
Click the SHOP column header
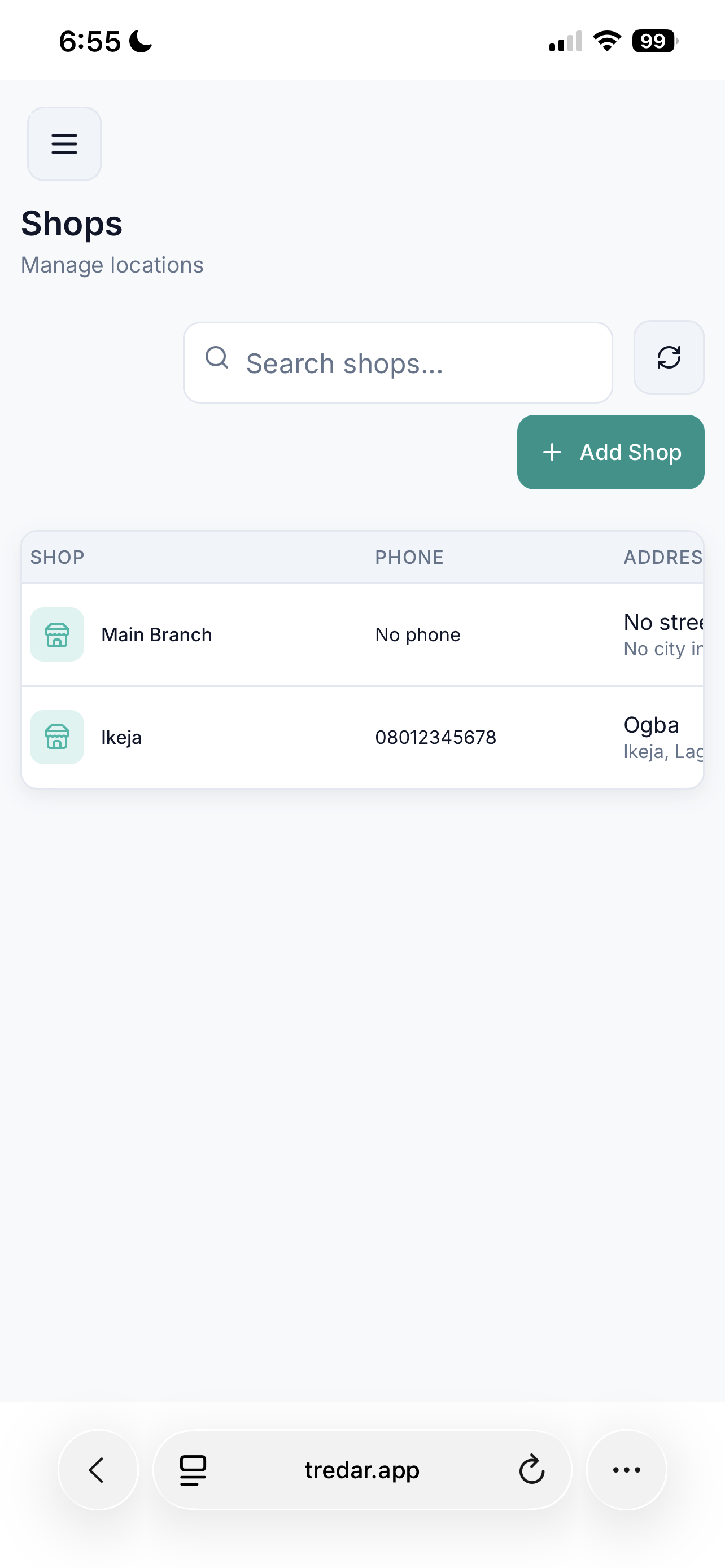point(56,557)
